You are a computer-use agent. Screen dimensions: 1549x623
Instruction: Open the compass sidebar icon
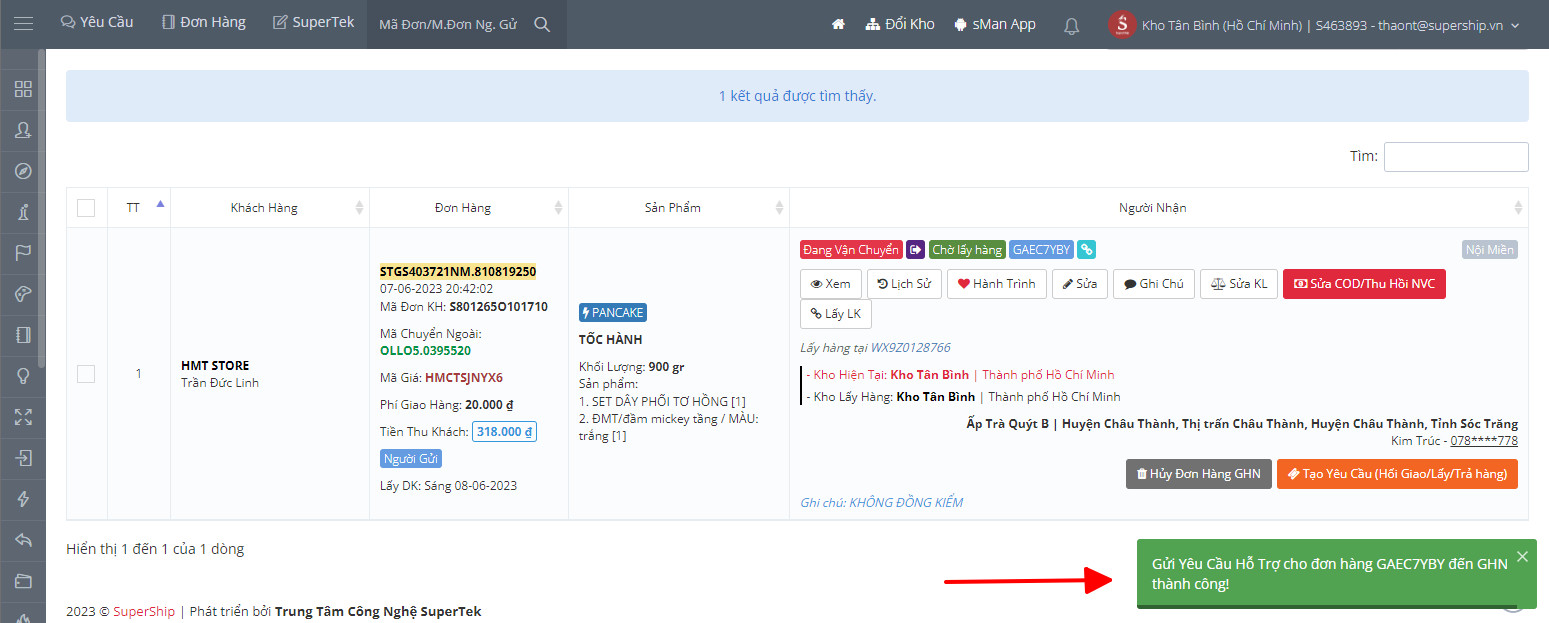tap(23, 171)
